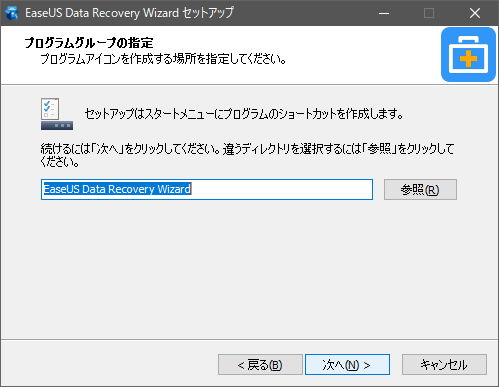The height and width of the screenshot is (387, 499).
Task: Click the heading プログラムグループの指定
Action: pos(89,43)
